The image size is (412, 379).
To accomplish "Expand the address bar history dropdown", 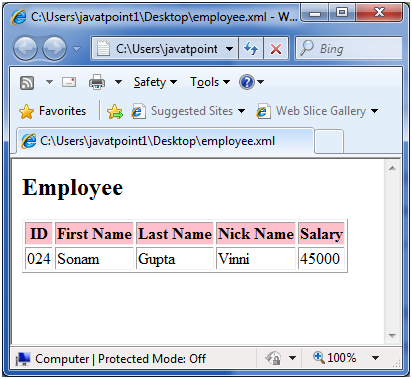I will [229, 49].
